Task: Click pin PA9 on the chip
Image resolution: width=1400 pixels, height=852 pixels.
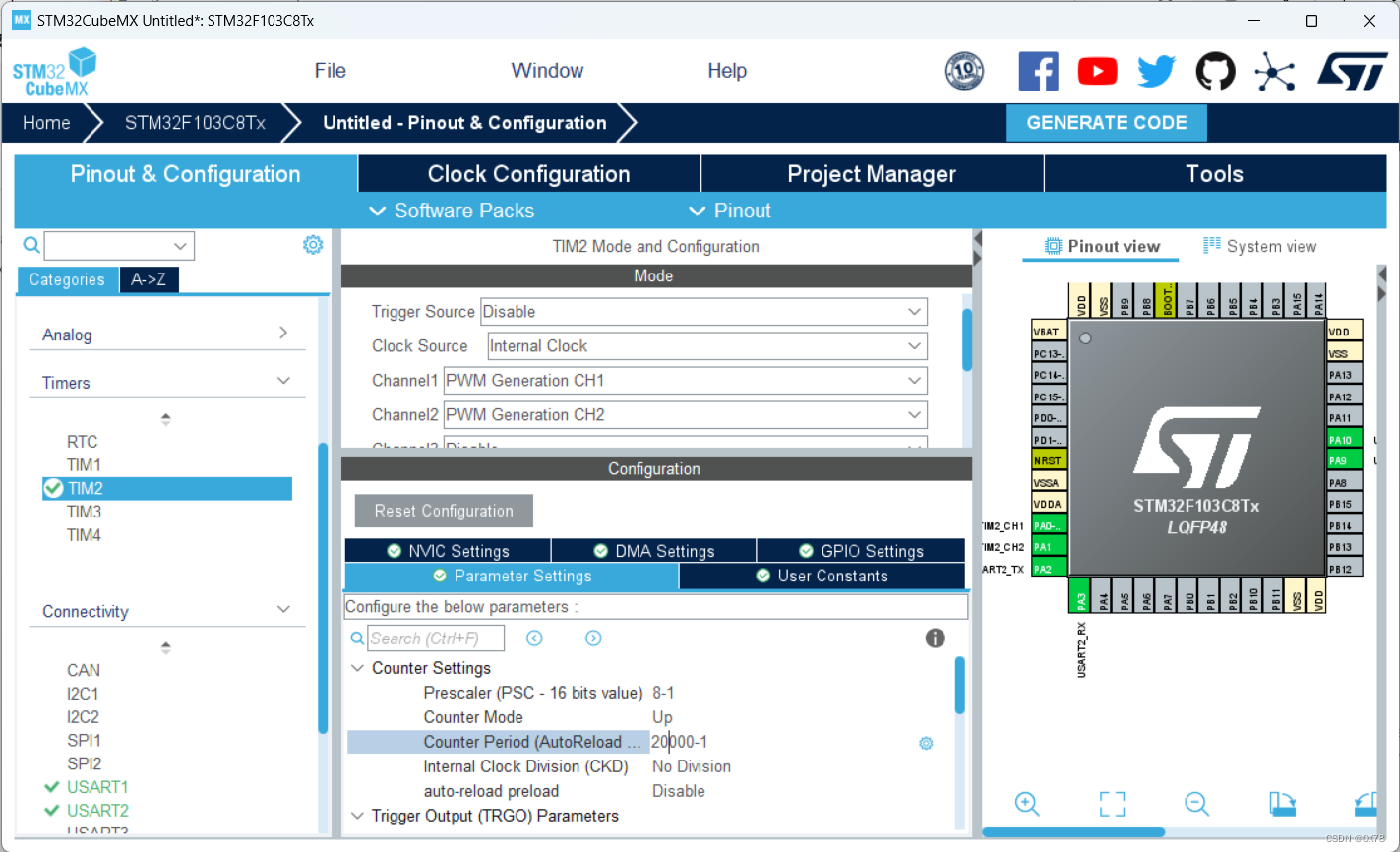Action: (1344, 460)
